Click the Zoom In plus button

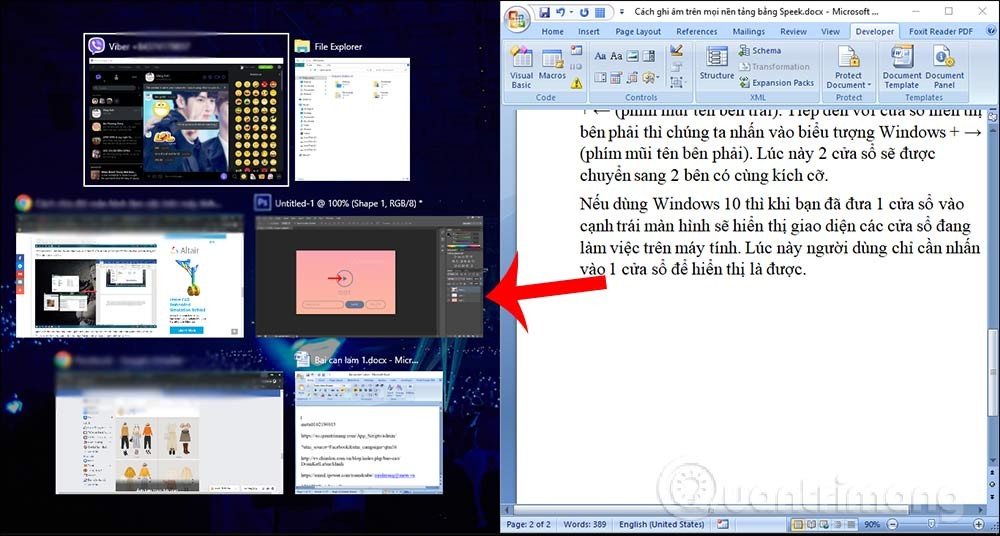[x=979, y=525]
